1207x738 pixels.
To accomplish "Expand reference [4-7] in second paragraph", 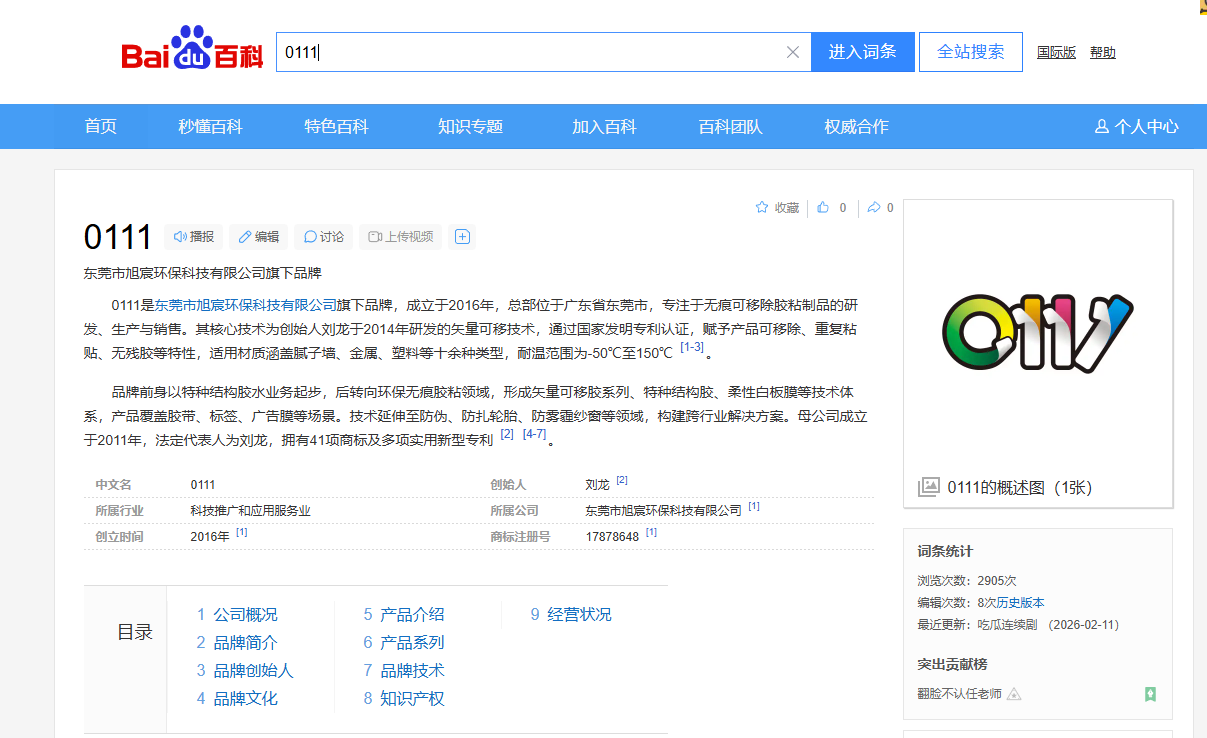I will (x=533, y=433).
